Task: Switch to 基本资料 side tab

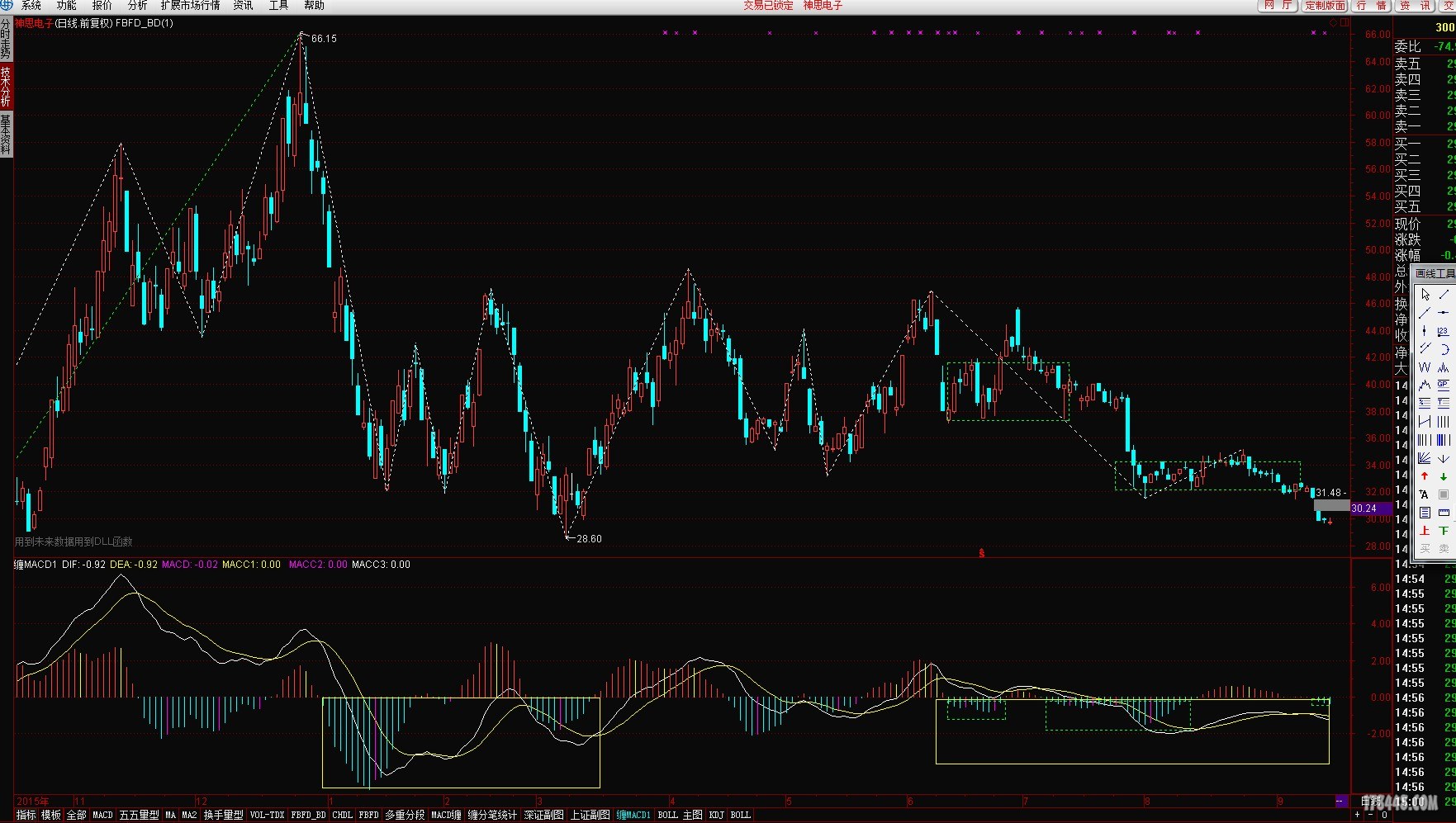Action: (6, 135)
